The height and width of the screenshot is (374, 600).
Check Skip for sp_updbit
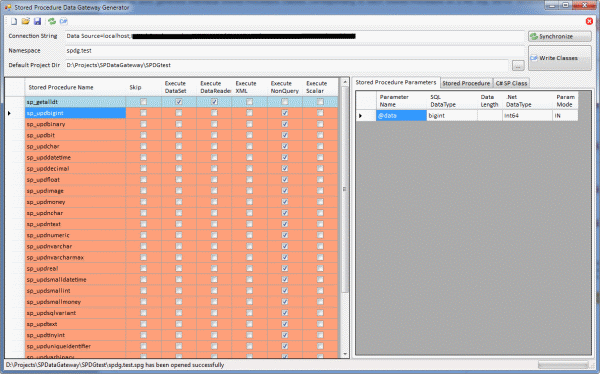143,135
